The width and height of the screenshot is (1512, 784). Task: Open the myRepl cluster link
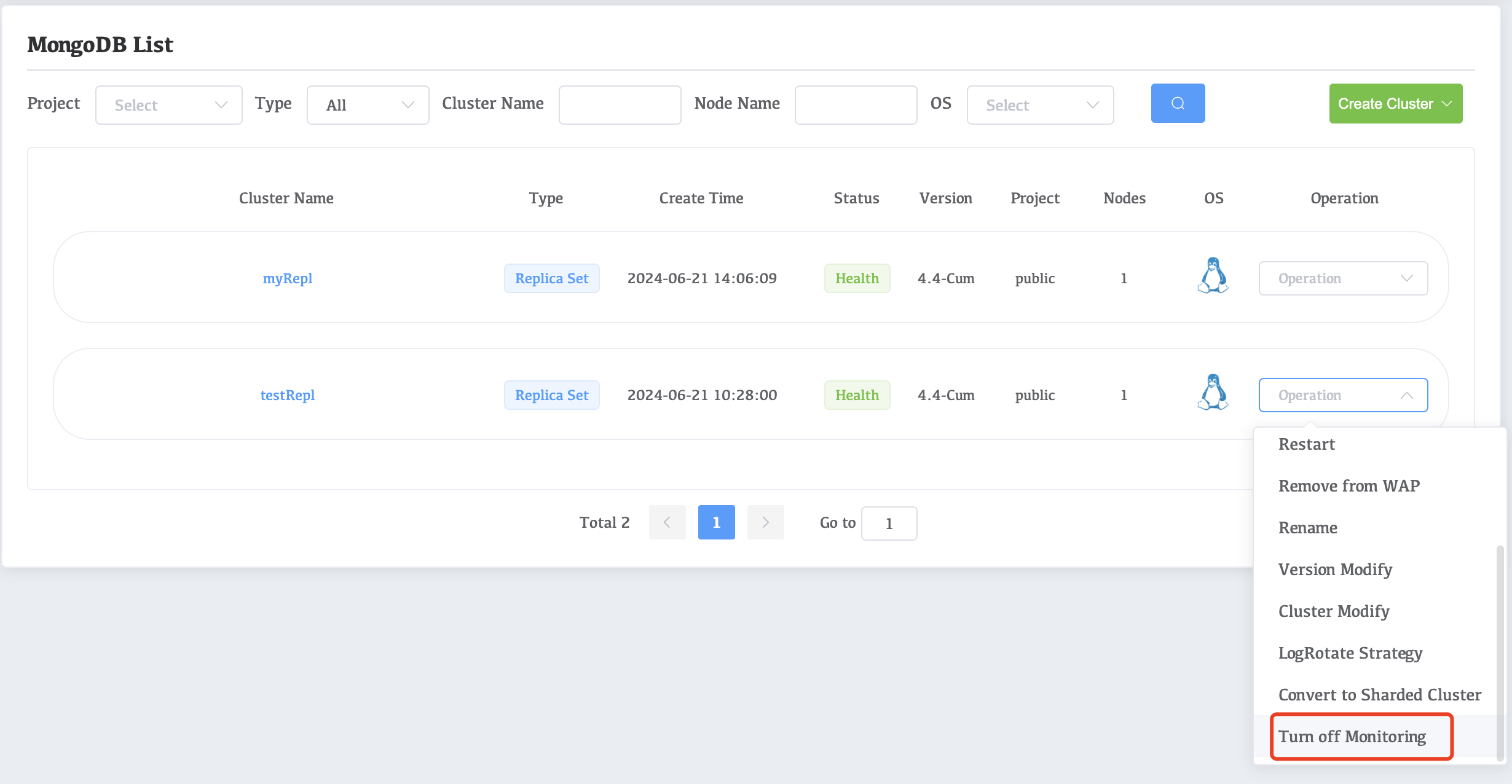(x=288, y=278)
